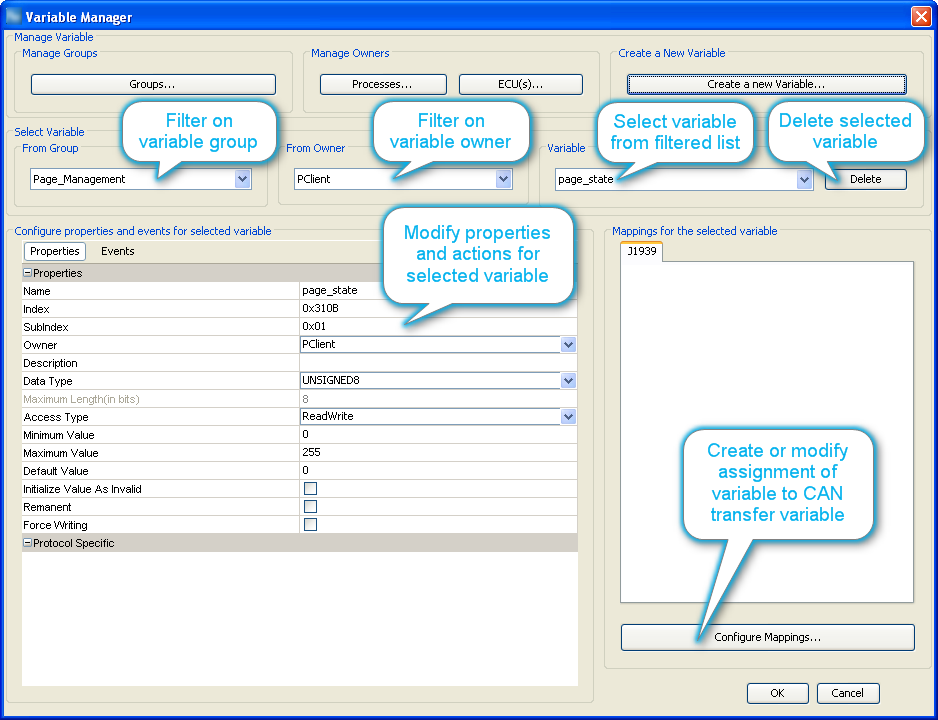Click the Access Type property label

click(x=56, y=417)
